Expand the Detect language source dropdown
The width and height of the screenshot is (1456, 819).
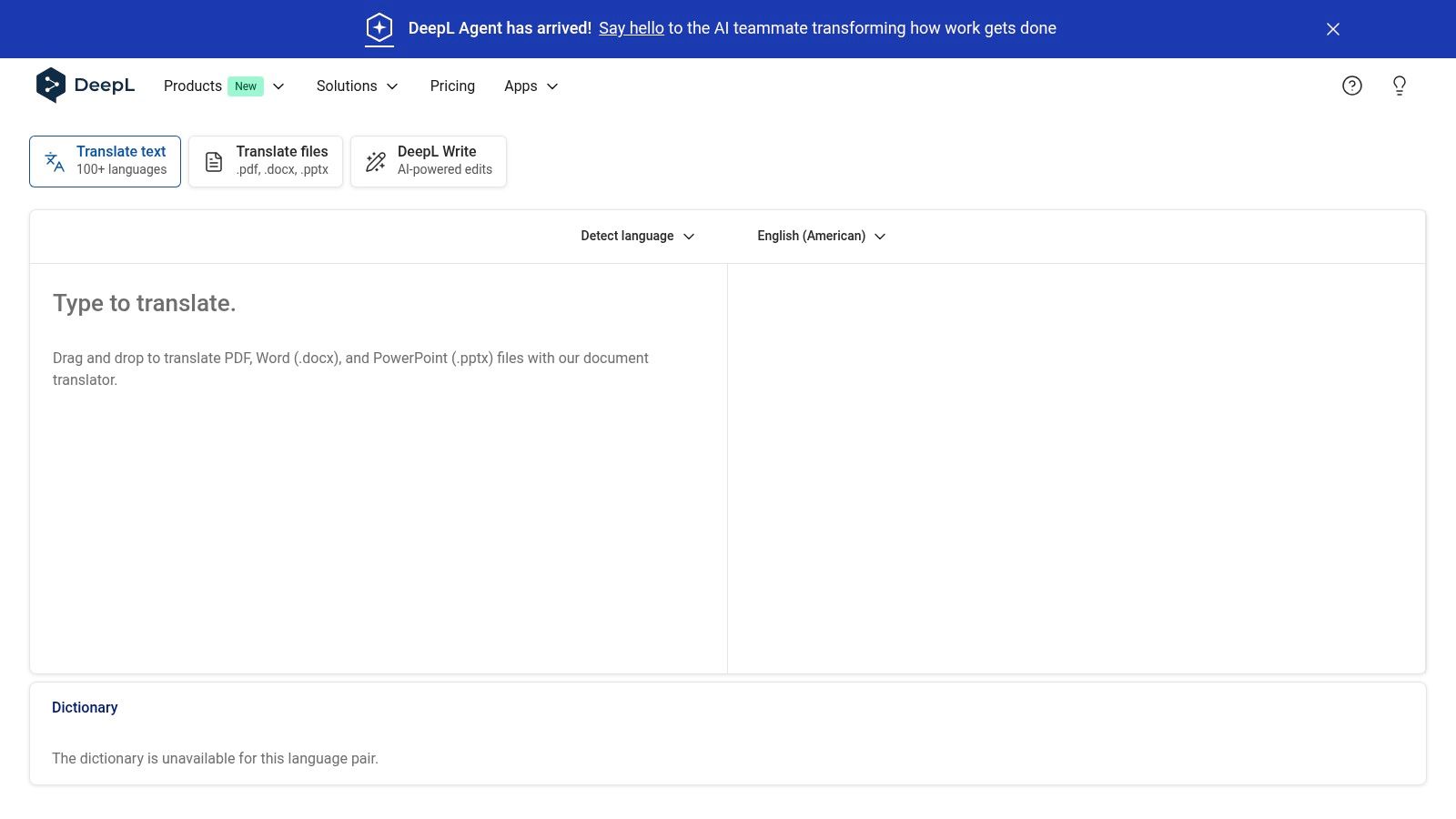click(x=637, y=236)
